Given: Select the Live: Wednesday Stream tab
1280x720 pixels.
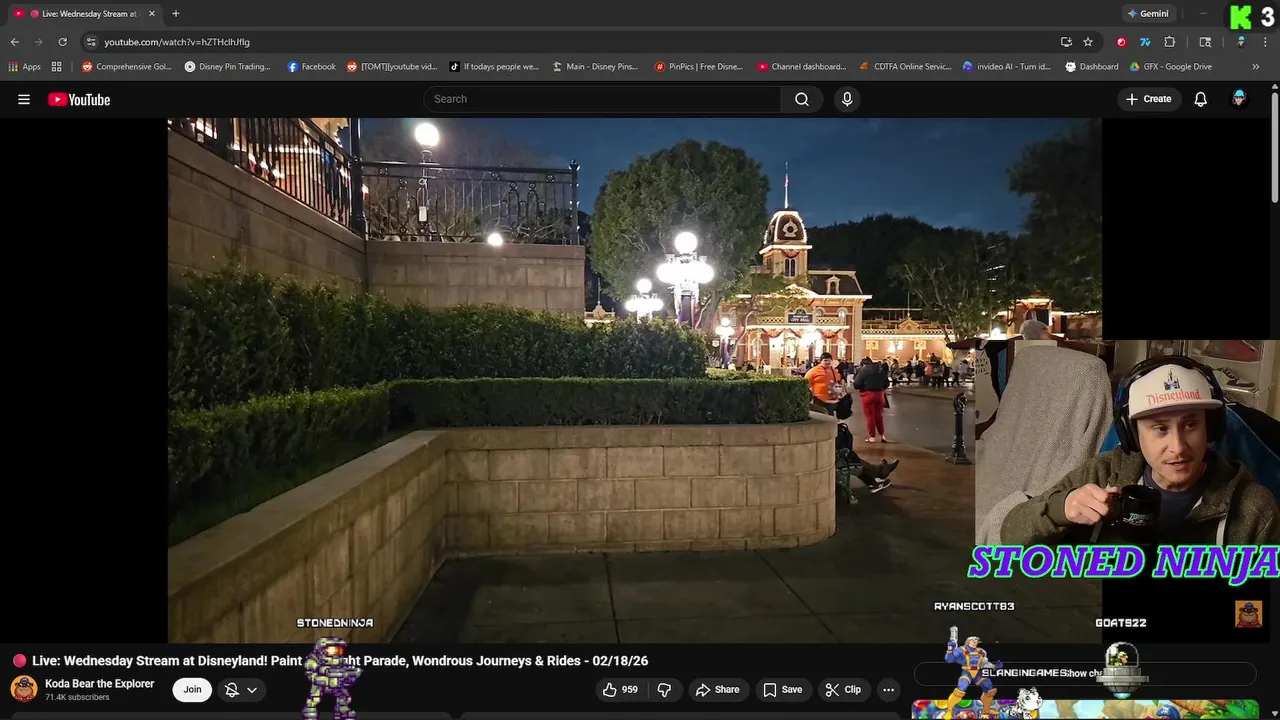Looking at the screenshot, I should tap(84, 14).
